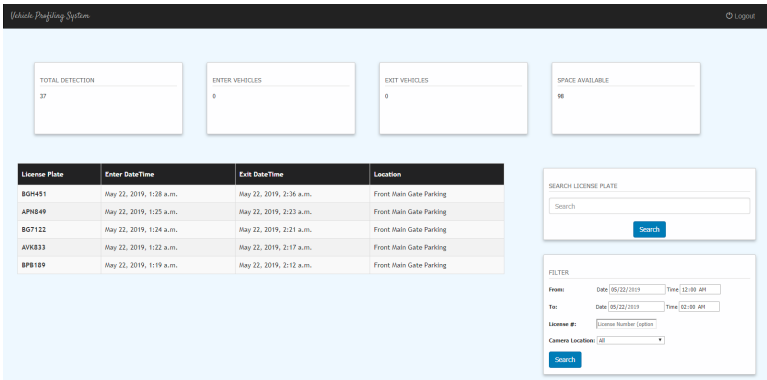
Task: Click the Enter Vehicles card title
Action: pos(237,80)
